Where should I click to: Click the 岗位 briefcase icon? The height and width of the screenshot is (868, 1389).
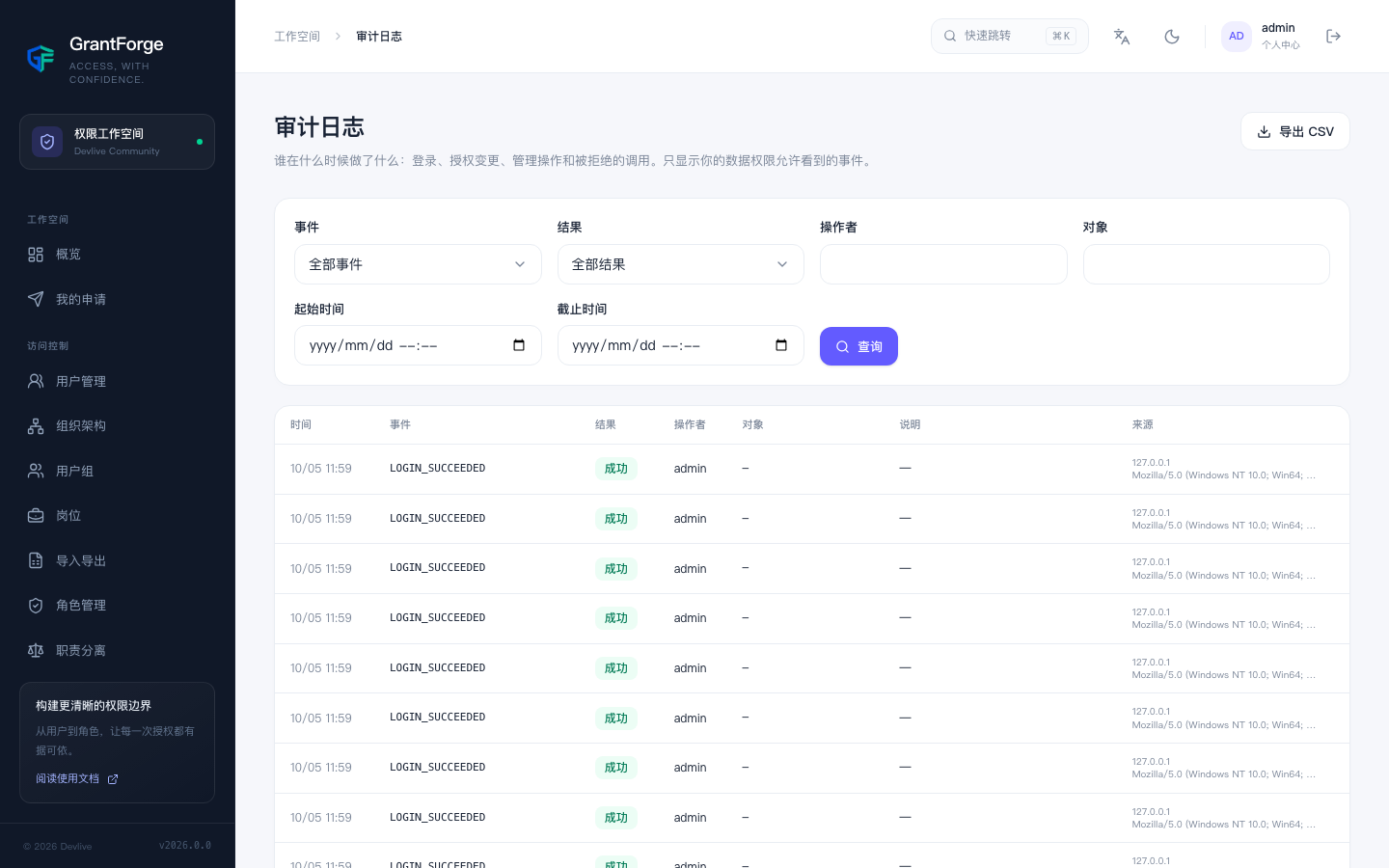[x=36, y=516]
